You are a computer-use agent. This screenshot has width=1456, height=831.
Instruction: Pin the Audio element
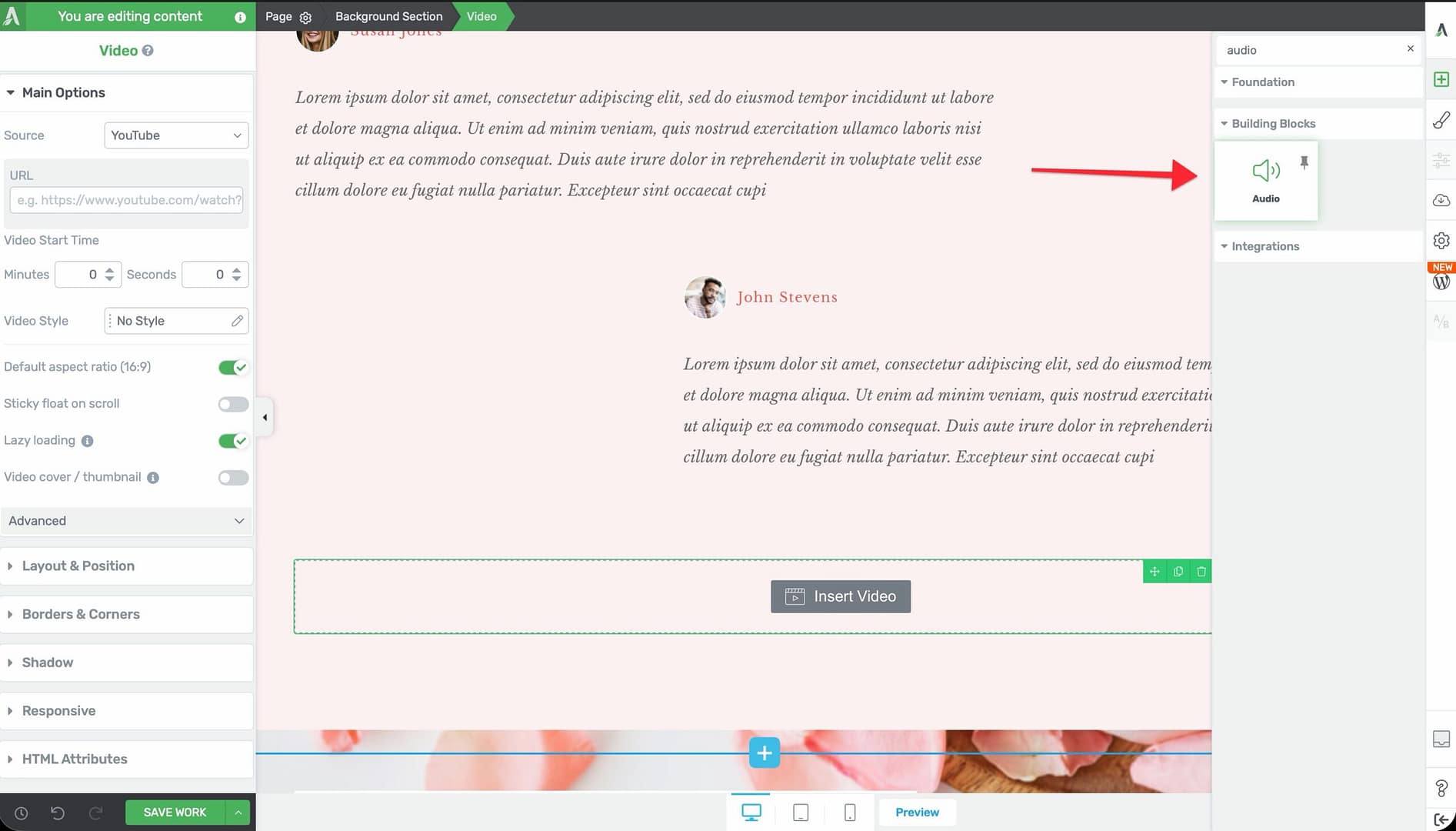[1304, 162]
